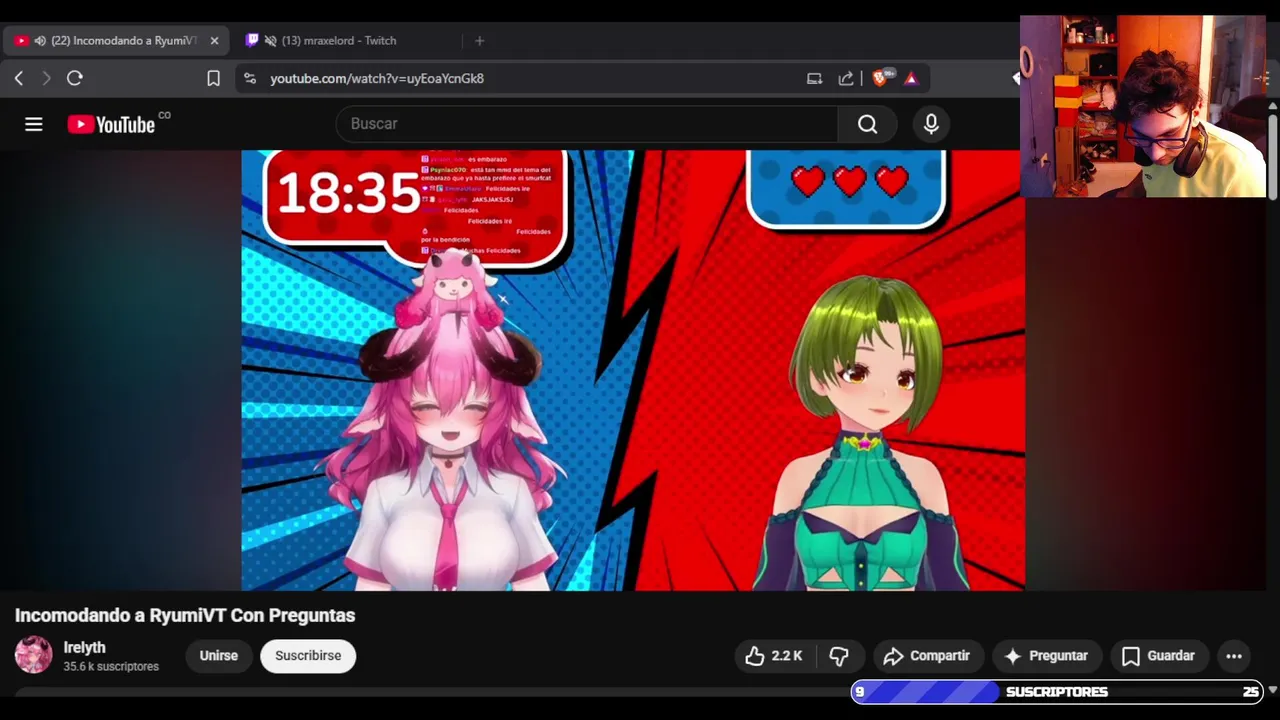Image resolution: width=1280 pixels, height=720 pixels.
Task: Share page via address bar share icon
Action: pyautogui.click(x=846, y=78)
